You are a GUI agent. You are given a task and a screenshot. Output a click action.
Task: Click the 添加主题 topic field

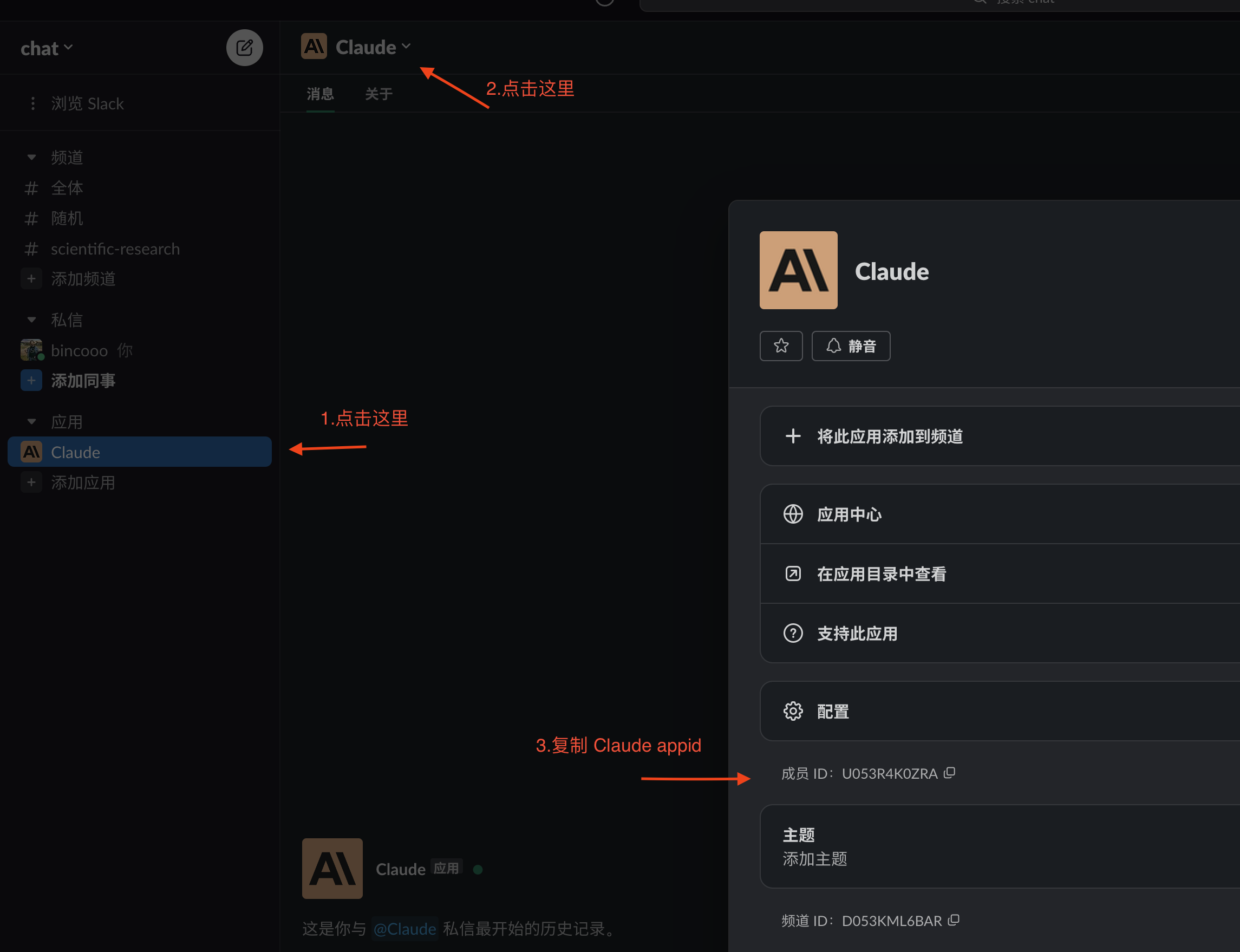click(814, 858)
